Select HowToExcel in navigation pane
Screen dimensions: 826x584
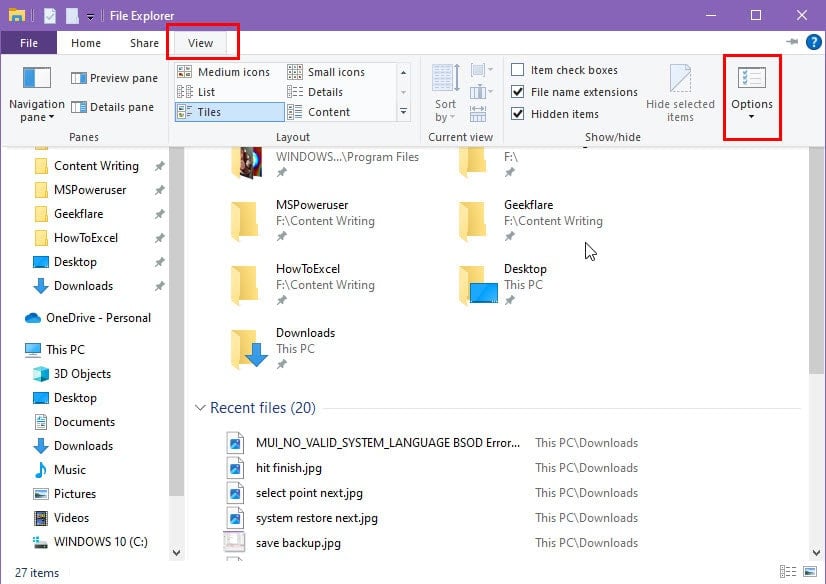click(86, 237)
